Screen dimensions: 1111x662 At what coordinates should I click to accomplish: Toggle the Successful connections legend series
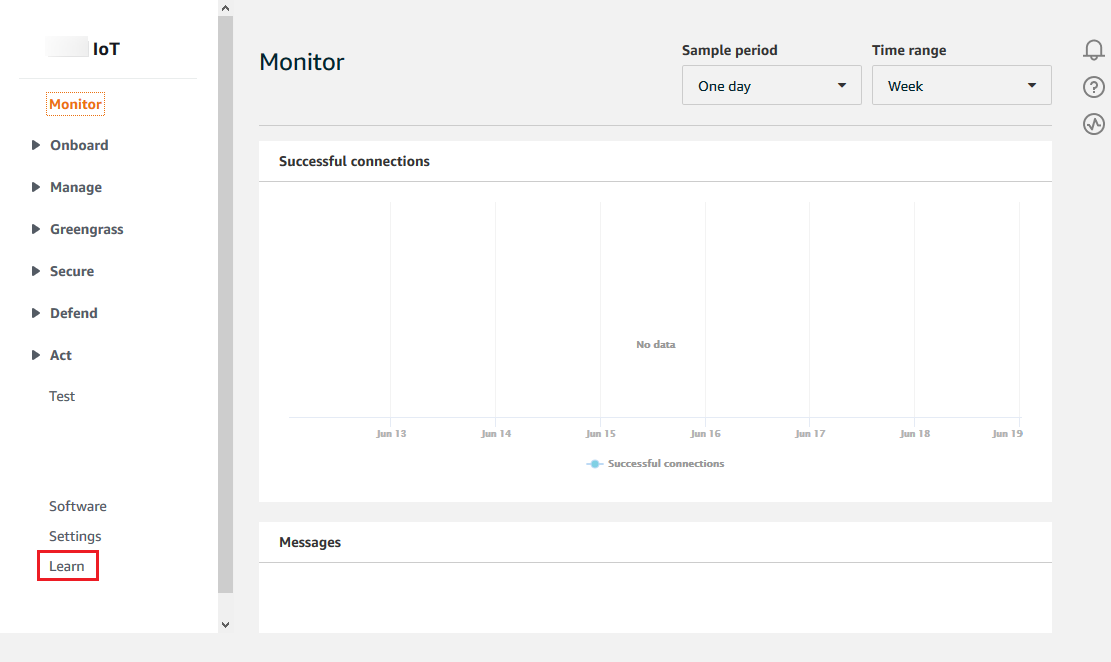click(x=656, y=464)
